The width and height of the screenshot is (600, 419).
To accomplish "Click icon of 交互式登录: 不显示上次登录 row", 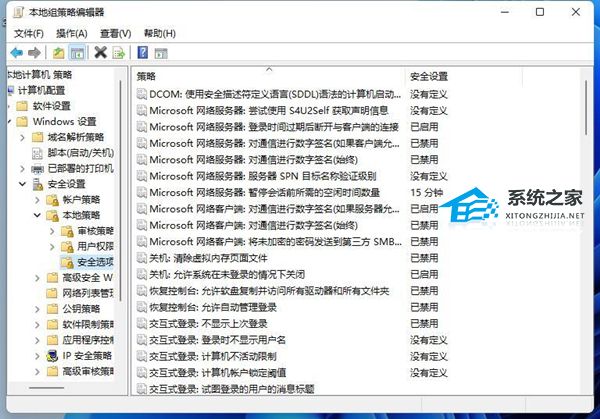I will point(142,324).
